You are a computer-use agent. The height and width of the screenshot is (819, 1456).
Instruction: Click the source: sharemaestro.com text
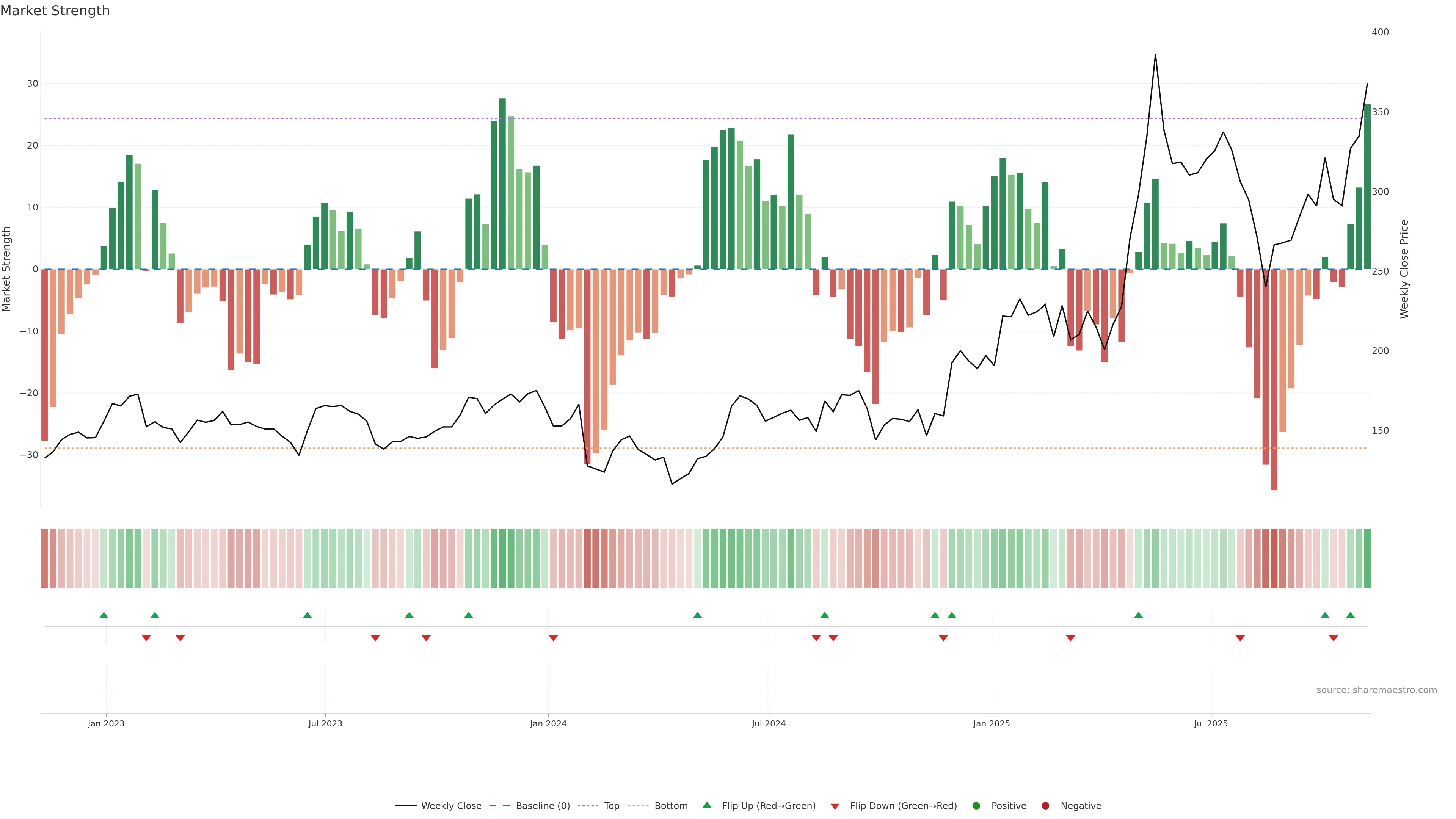(x=1376, y=690)
